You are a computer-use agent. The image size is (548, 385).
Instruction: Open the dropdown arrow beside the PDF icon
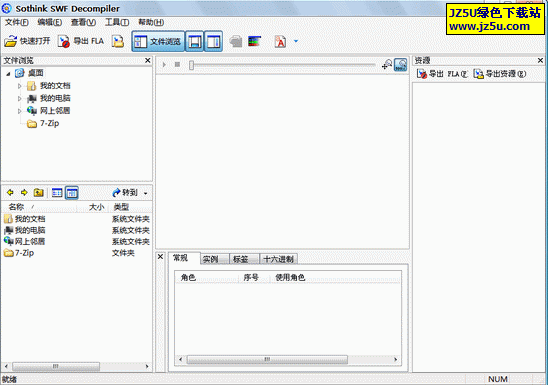(x=296, y=41)
